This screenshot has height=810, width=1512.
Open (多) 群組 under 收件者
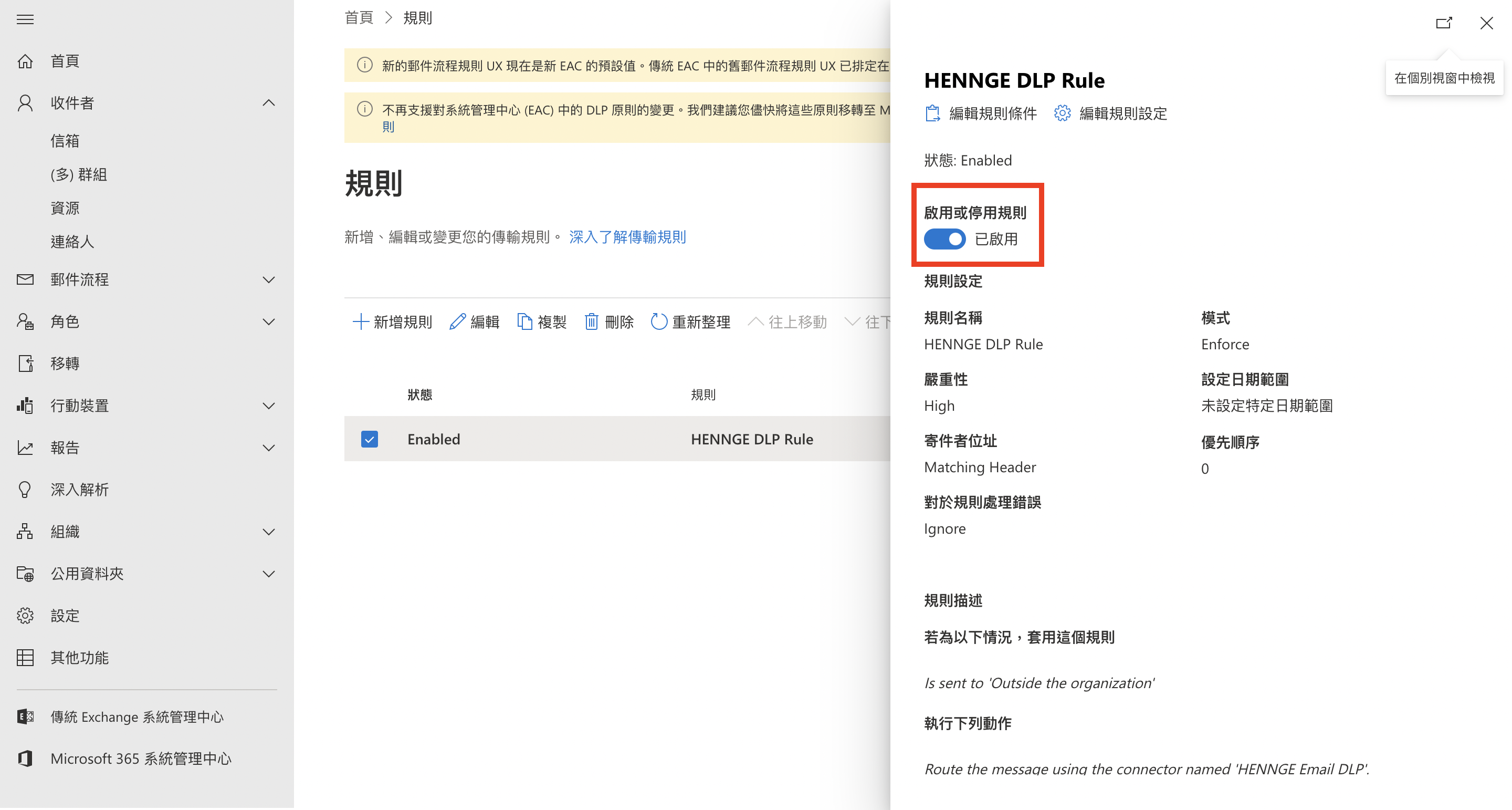pos(79,174)
